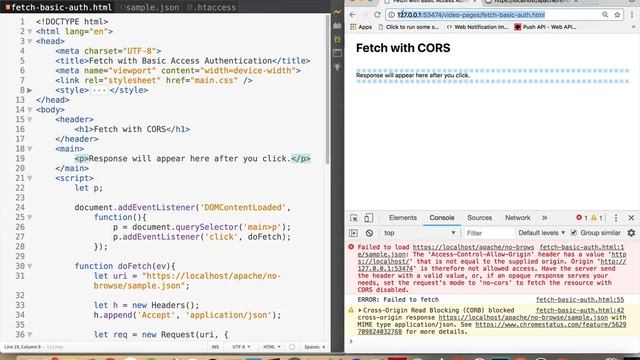Open the Click to run some s... bookmark

(409, 27)
